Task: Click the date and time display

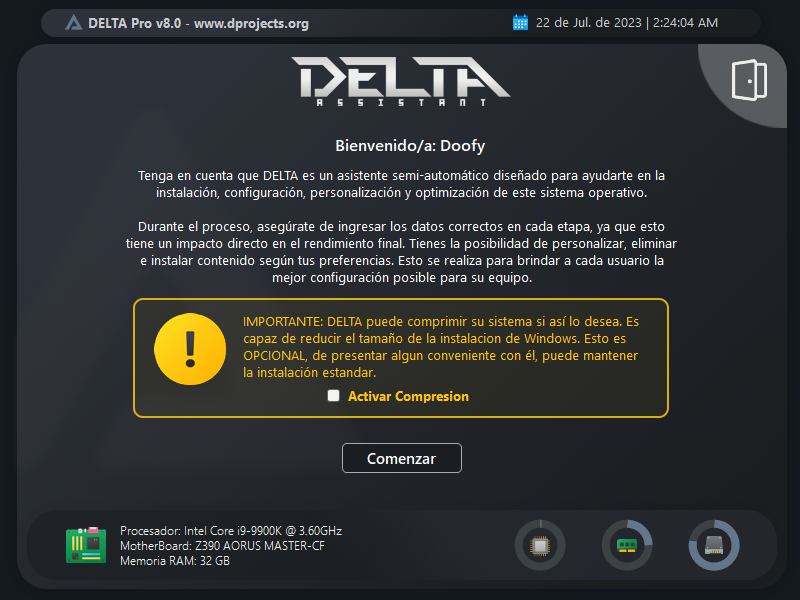Action: (627, 23)
